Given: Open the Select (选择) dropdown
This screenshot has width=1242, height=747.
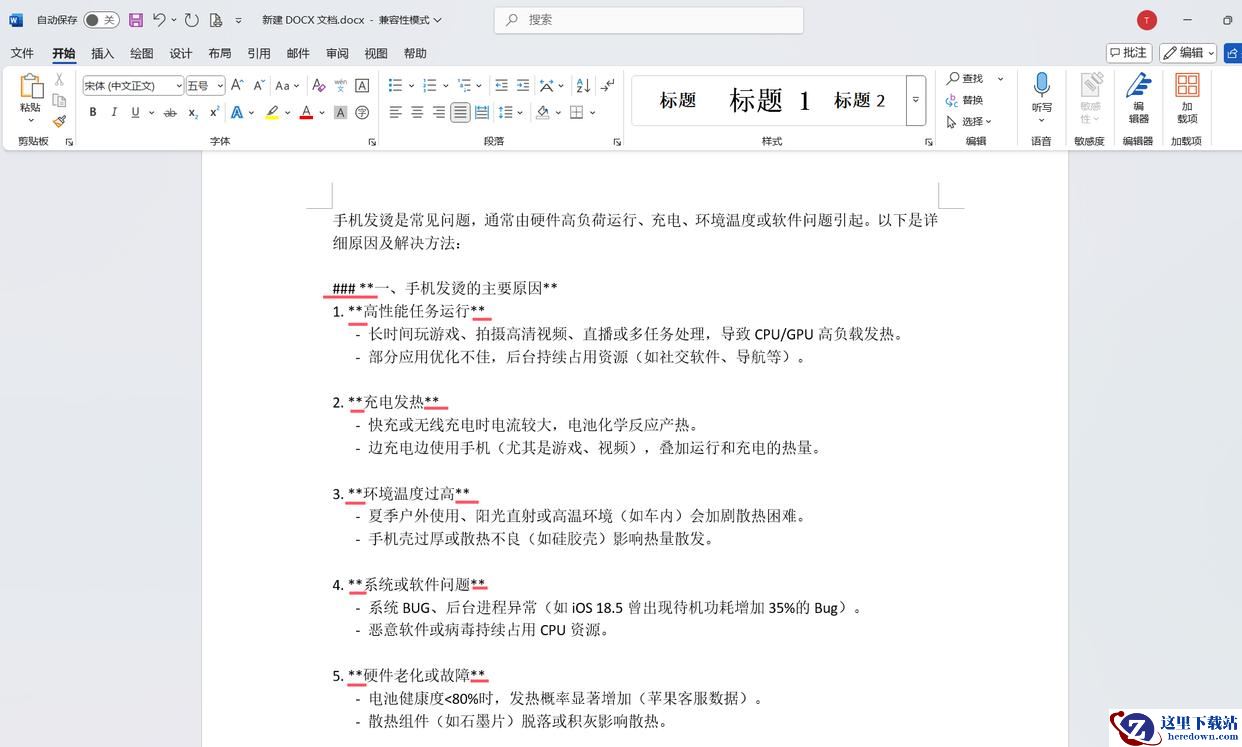Looking at the screenshot, I should [969, 121].
